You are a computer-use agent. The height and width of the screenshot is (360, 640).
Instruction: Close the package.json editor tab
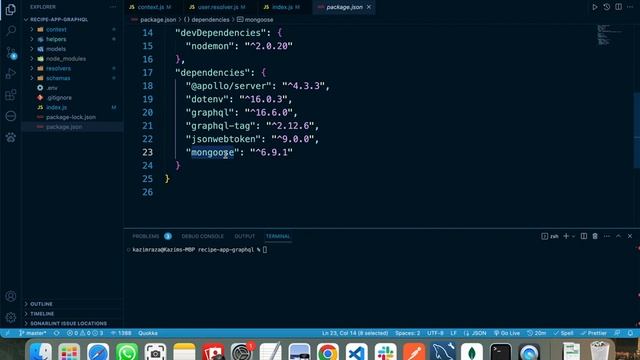tap(369, 7)
